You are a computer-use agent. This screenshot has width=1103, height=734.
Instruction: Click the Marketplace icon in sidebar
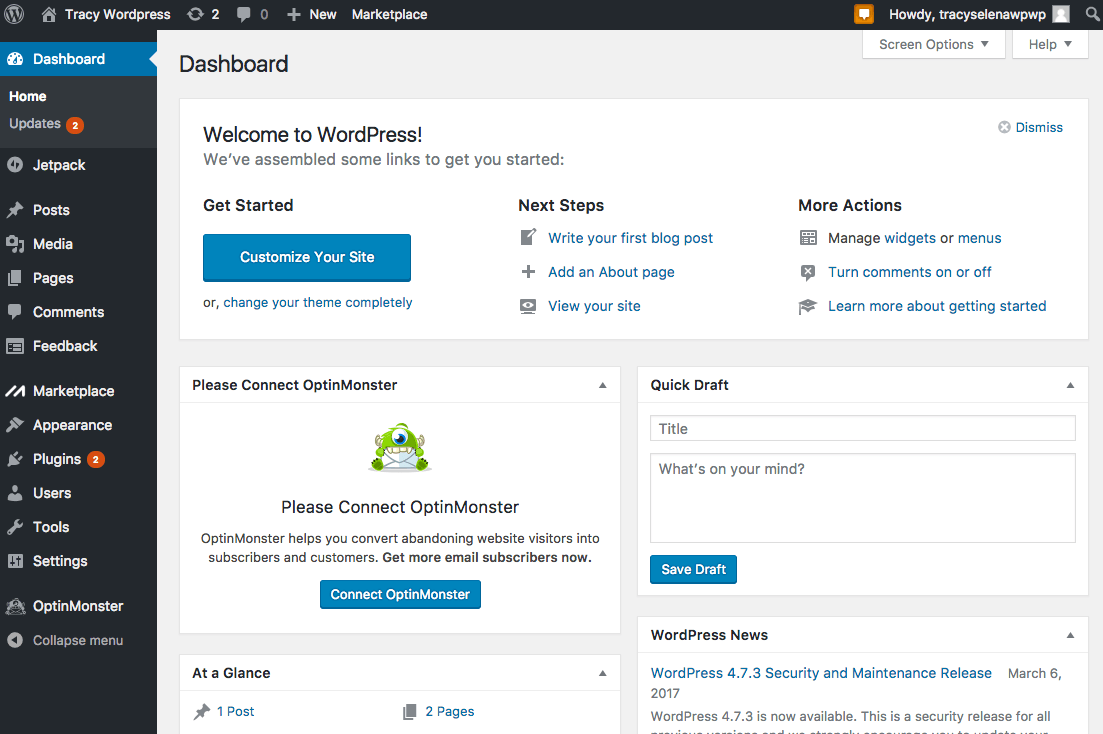coord(15,391)
